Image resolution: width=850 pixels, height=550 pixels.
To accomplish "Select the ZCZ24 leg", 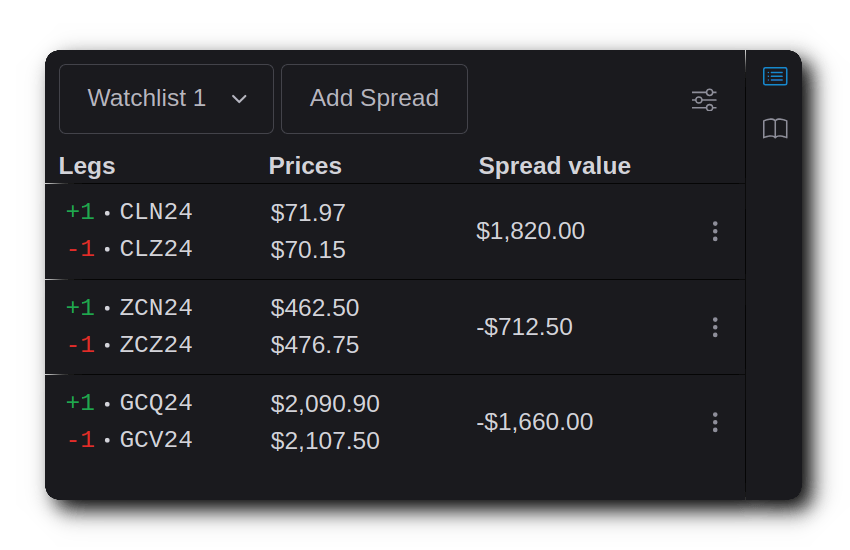I will (x=156, y=345).
